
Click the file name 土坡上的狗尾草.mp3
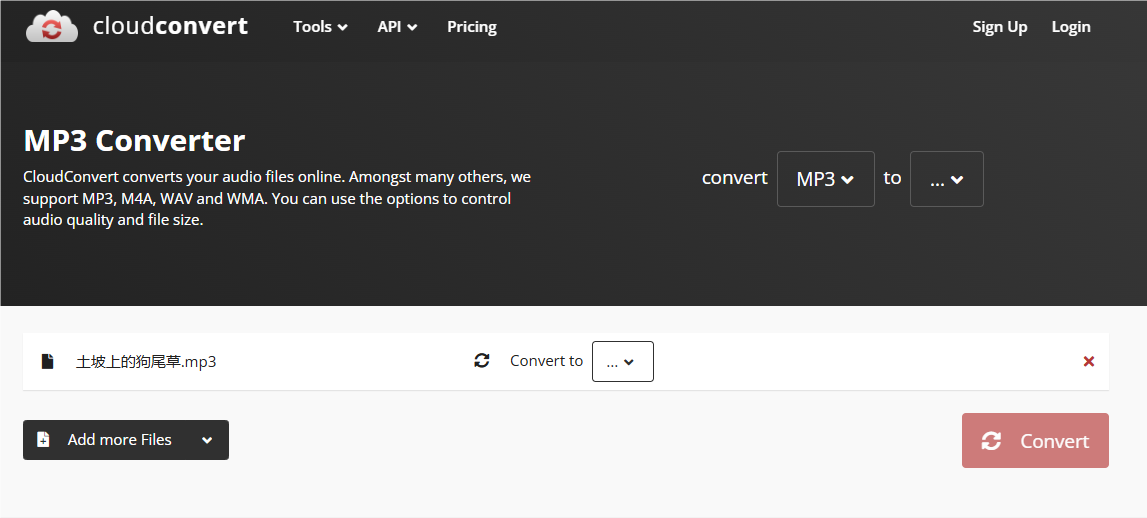point(146,361)
